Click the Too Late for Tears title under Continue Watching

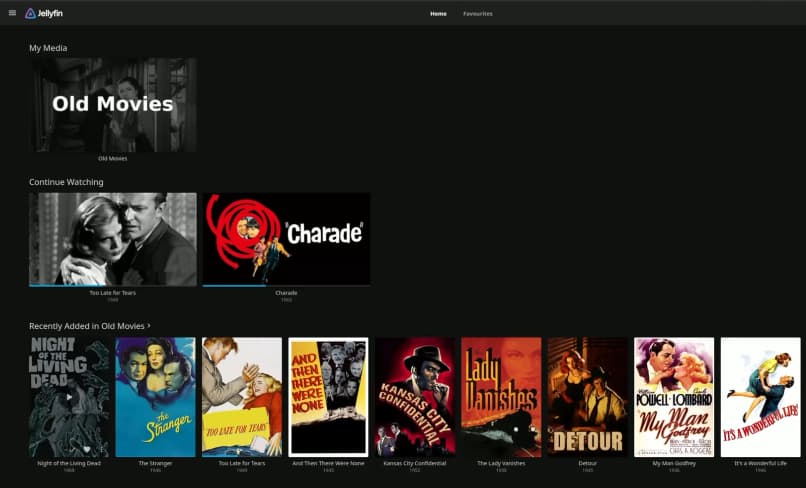113,293
